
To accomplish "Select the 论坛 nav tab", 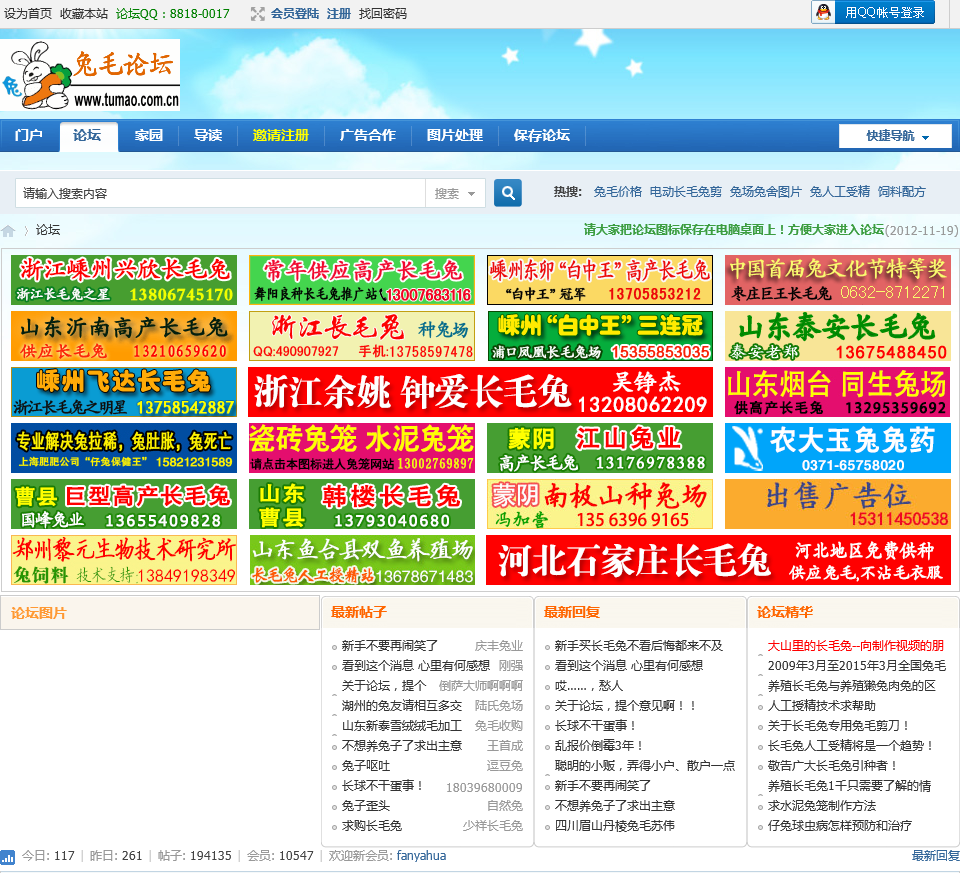I will 88,135.
